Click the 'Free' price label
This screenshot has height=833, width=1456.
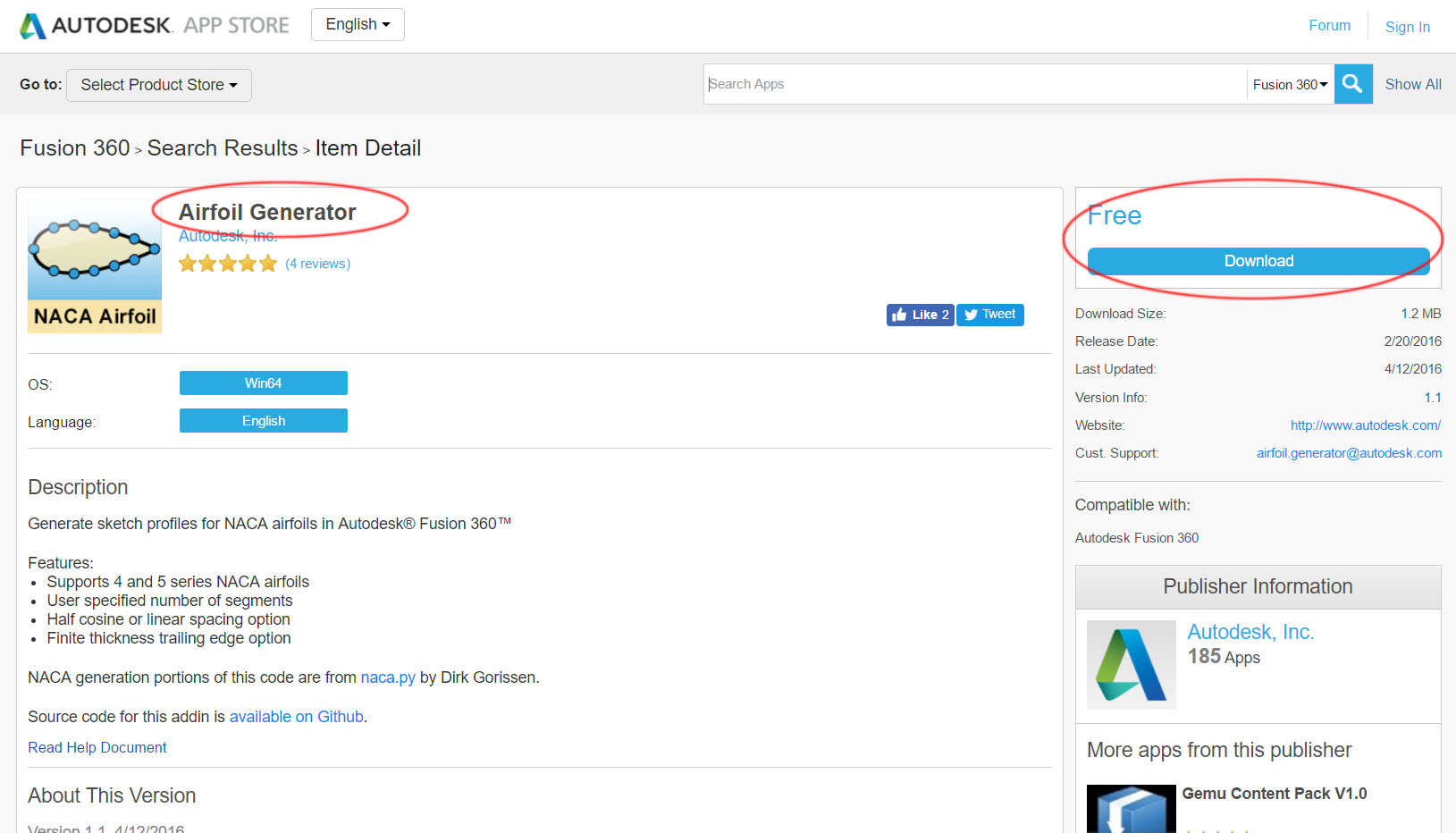[1115, 215]
